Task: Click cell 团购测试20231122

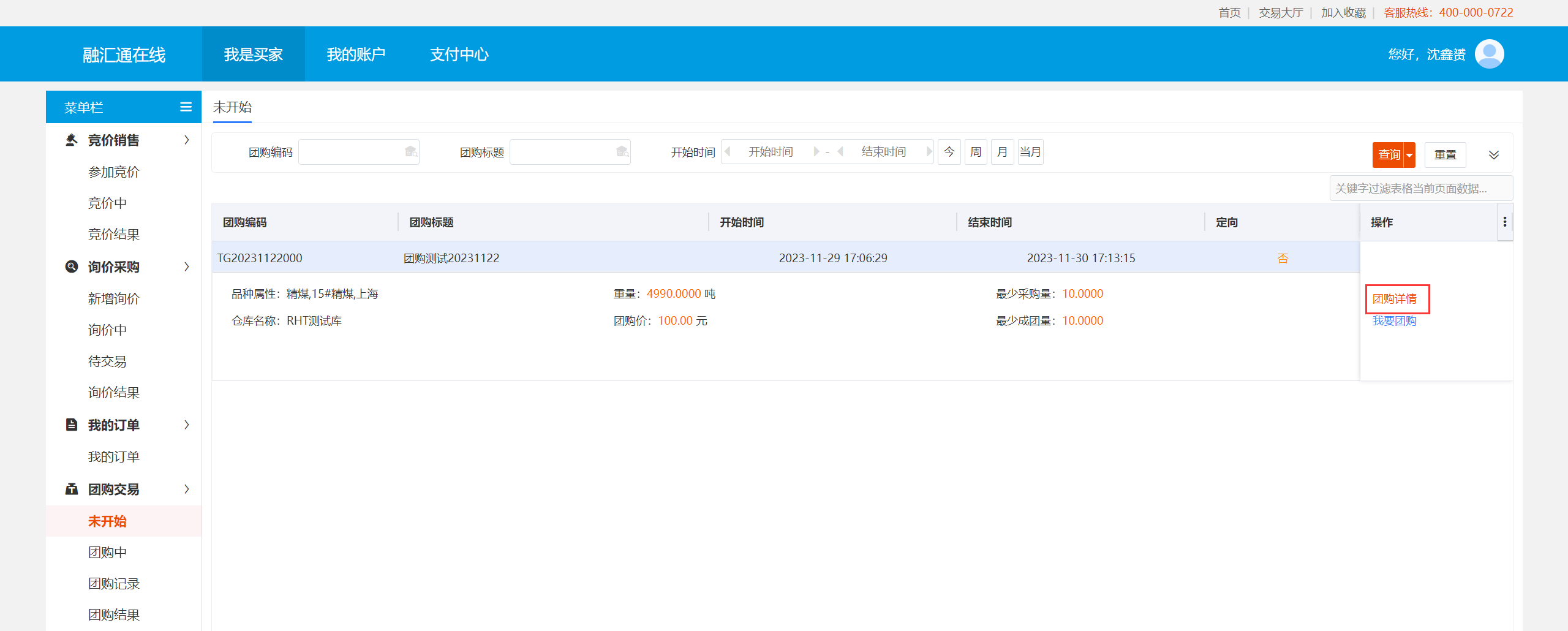Action: [x=451, y=258]
